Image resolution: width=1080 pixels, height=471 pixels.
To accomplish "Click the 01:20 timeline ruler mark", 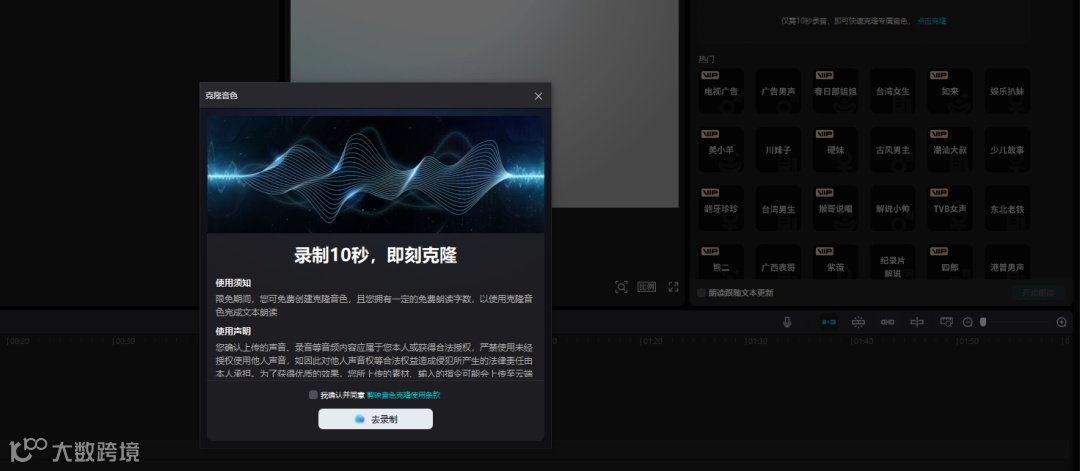I will pyautogui.click(x=651, y=342).
